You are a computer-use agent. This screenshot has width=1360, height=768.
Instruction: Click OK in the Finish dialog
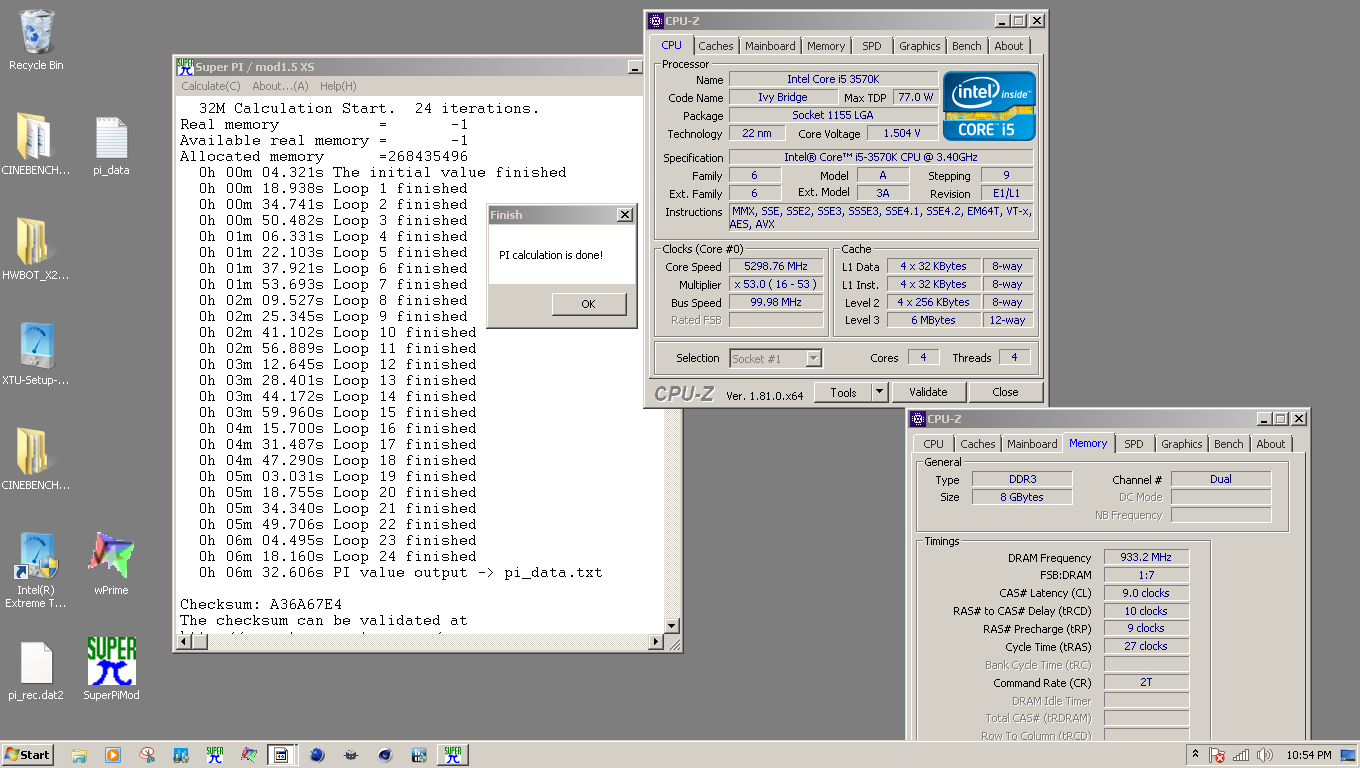[x=588, y=304]
